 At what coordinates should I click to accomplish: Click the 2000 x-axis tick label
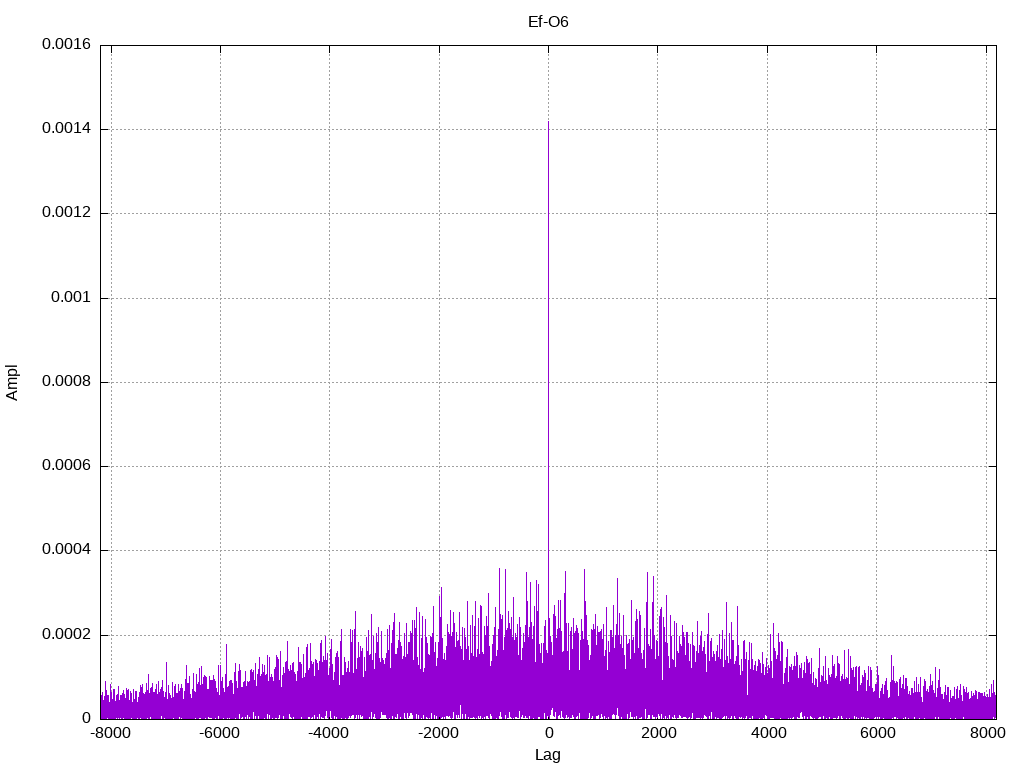pyautogui.click(x=658, y=733)
